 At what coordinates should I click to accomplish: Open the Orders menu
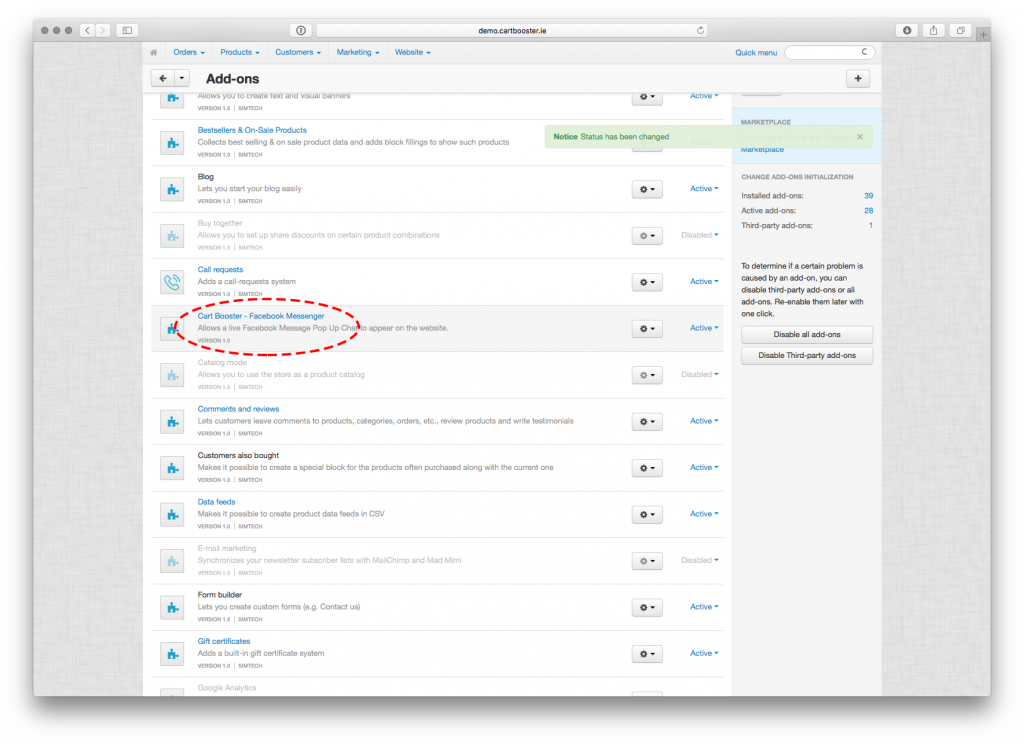point(189,52)
